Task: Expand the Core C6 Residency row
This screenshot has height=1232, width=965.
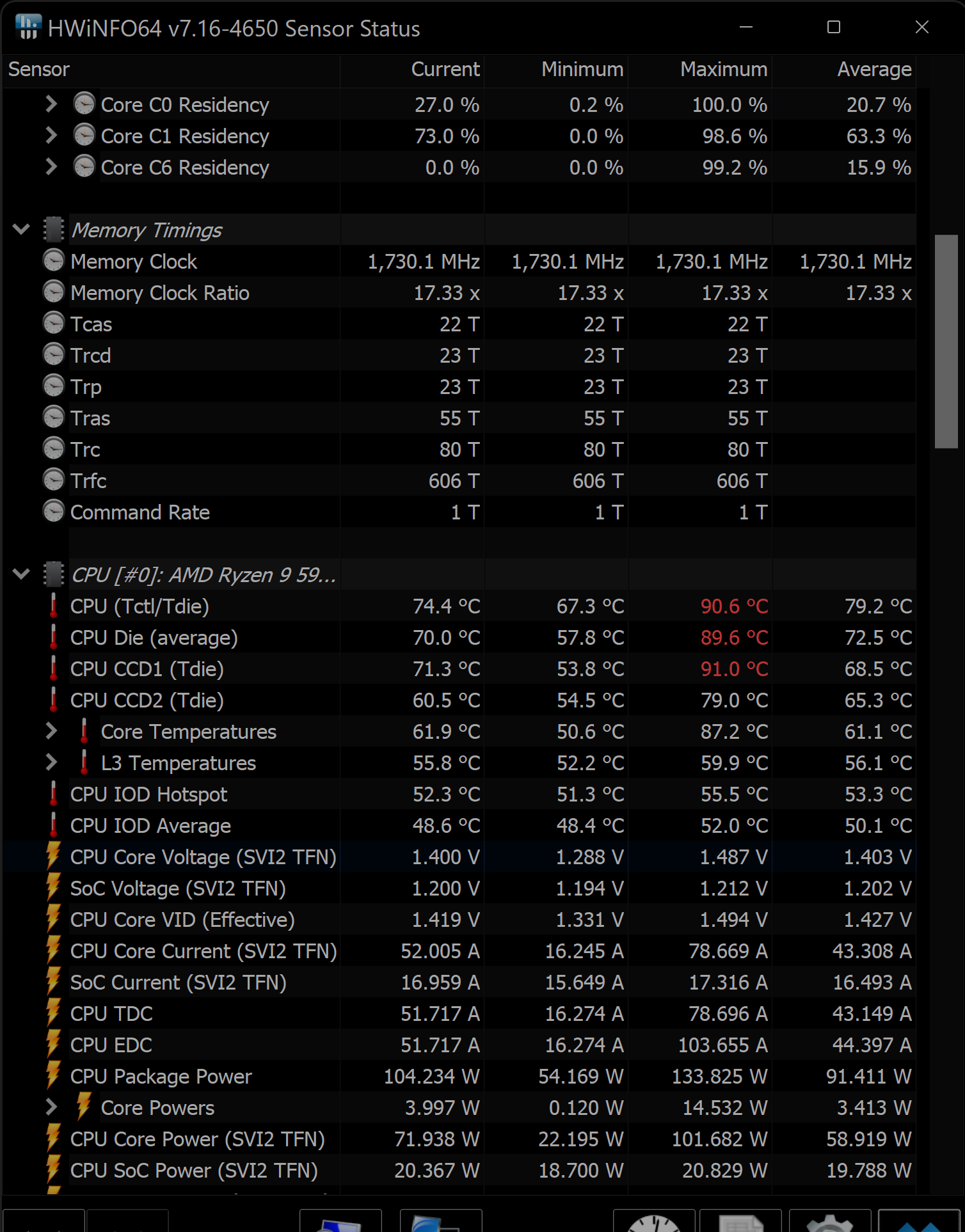Action: 51,167
